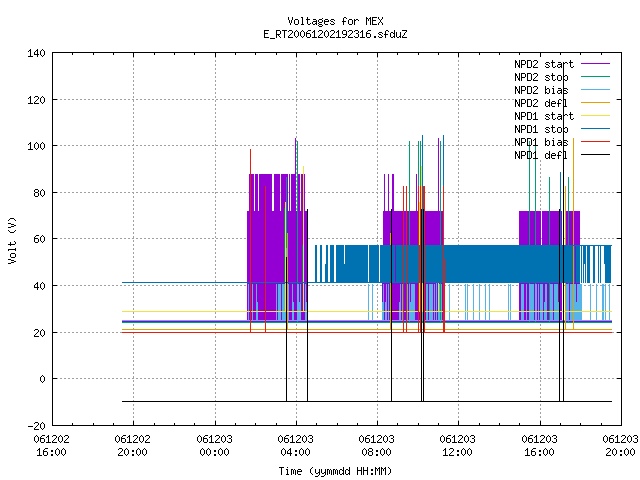Click the chart title Voltages for MEX
This screenshot has width=640, height=480.
tap(335, 21)
